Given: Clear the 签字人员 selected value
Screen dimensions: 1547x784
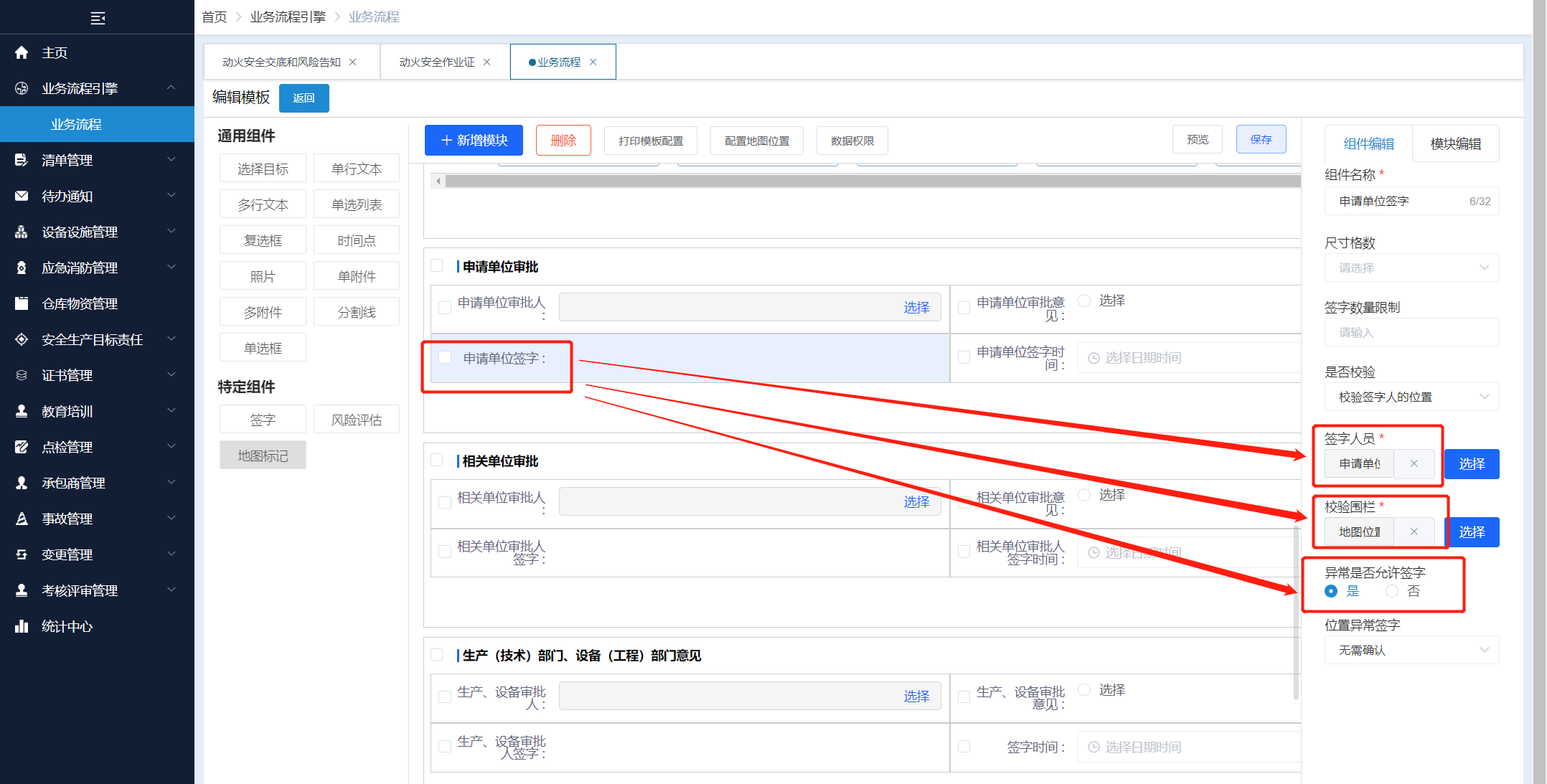Looking at the screenshot, I should pyautogui.click(x=1414, y=463).
